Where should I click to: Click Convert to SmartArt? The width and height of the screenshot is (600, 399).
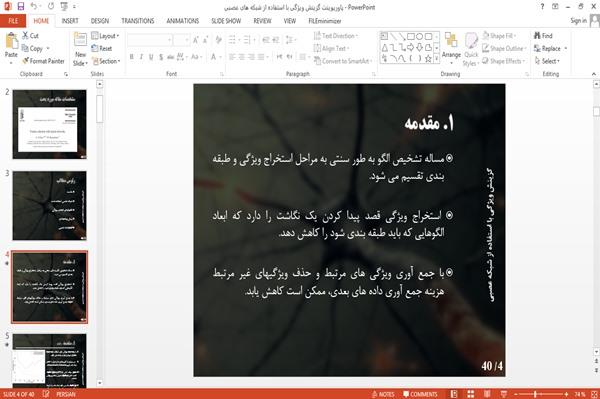342,61
